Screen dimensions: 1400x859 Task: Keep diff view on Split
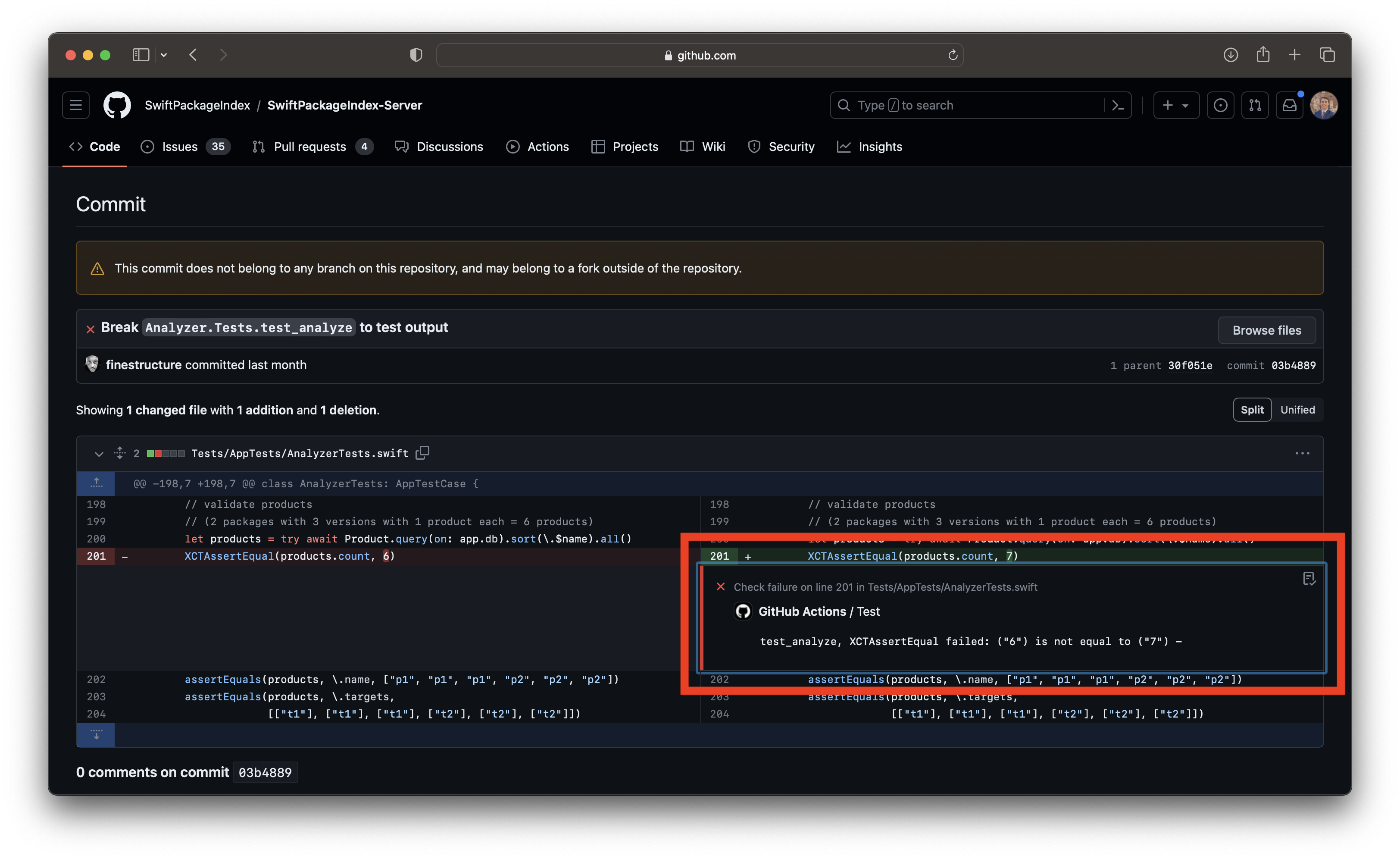[x=1252, y=409]
